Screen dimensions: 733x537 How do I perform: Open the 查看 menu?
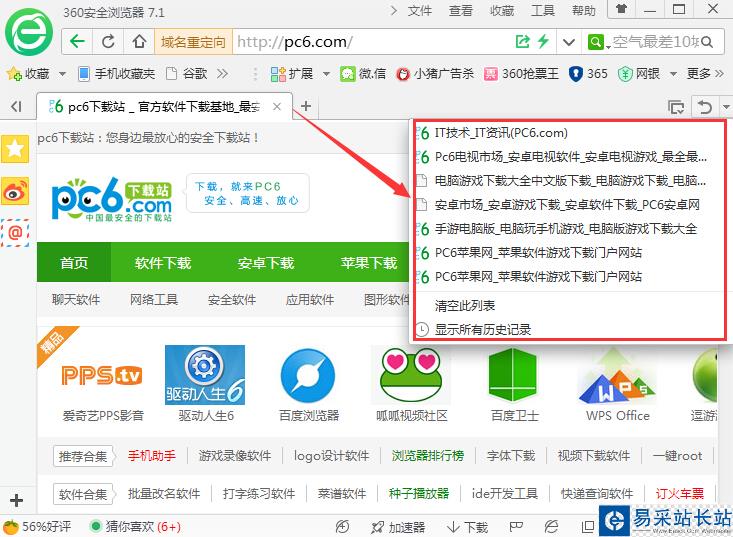(460, 10)
